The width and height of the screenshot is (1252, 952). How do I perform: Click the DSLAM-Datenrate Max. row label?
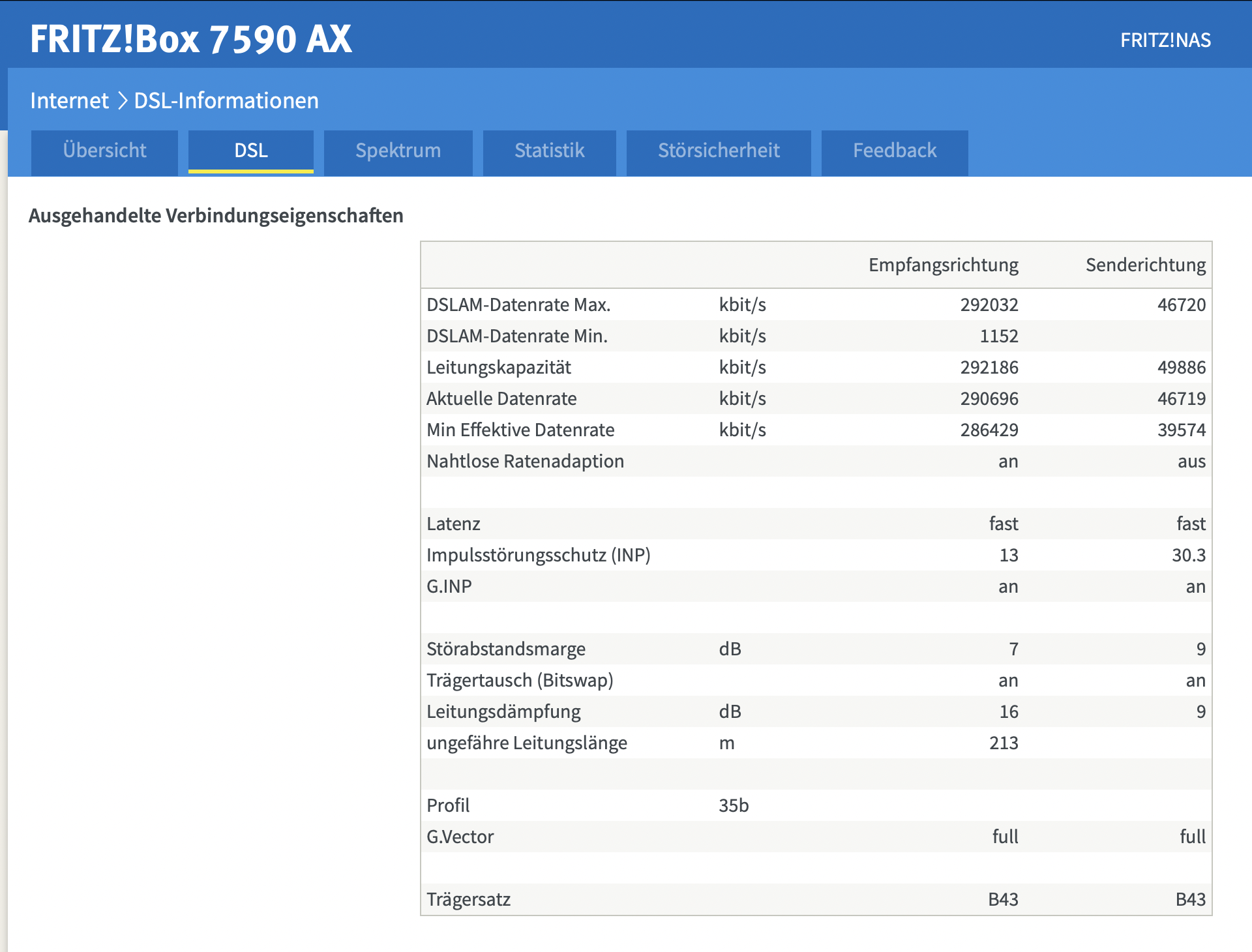point(518,305)
